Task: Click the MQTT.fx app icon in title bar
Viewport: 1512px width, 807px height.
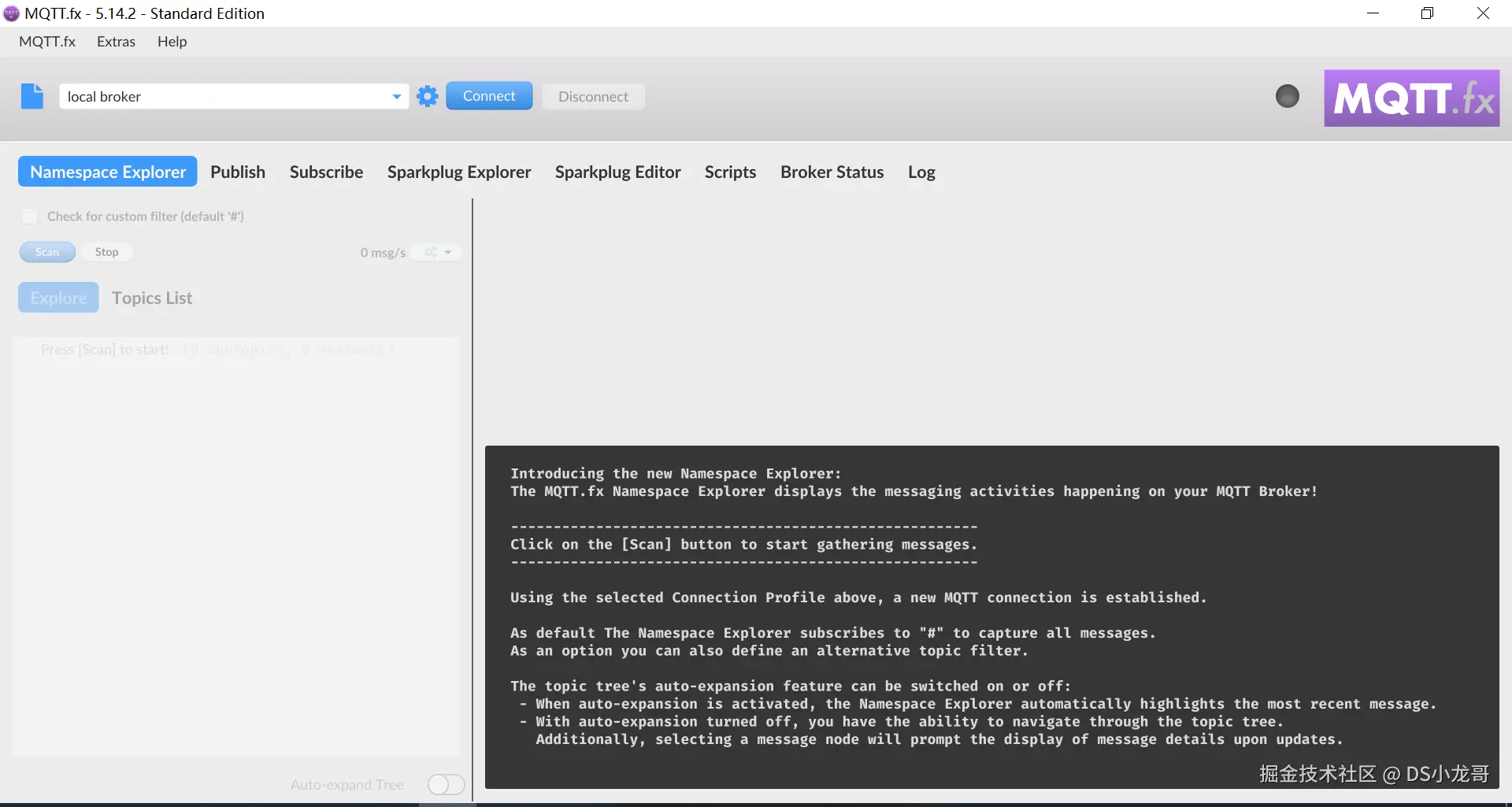Action: click(11, 13)
